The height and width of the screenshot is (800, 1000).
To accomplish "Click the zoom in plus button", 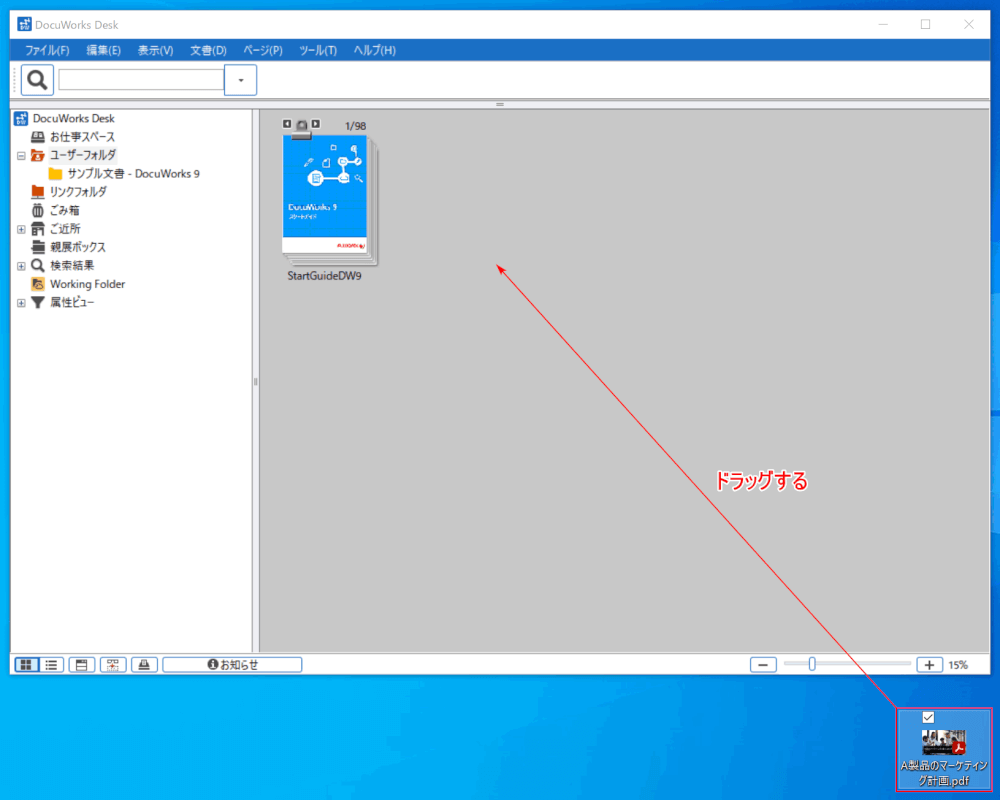I will (929, 665).
